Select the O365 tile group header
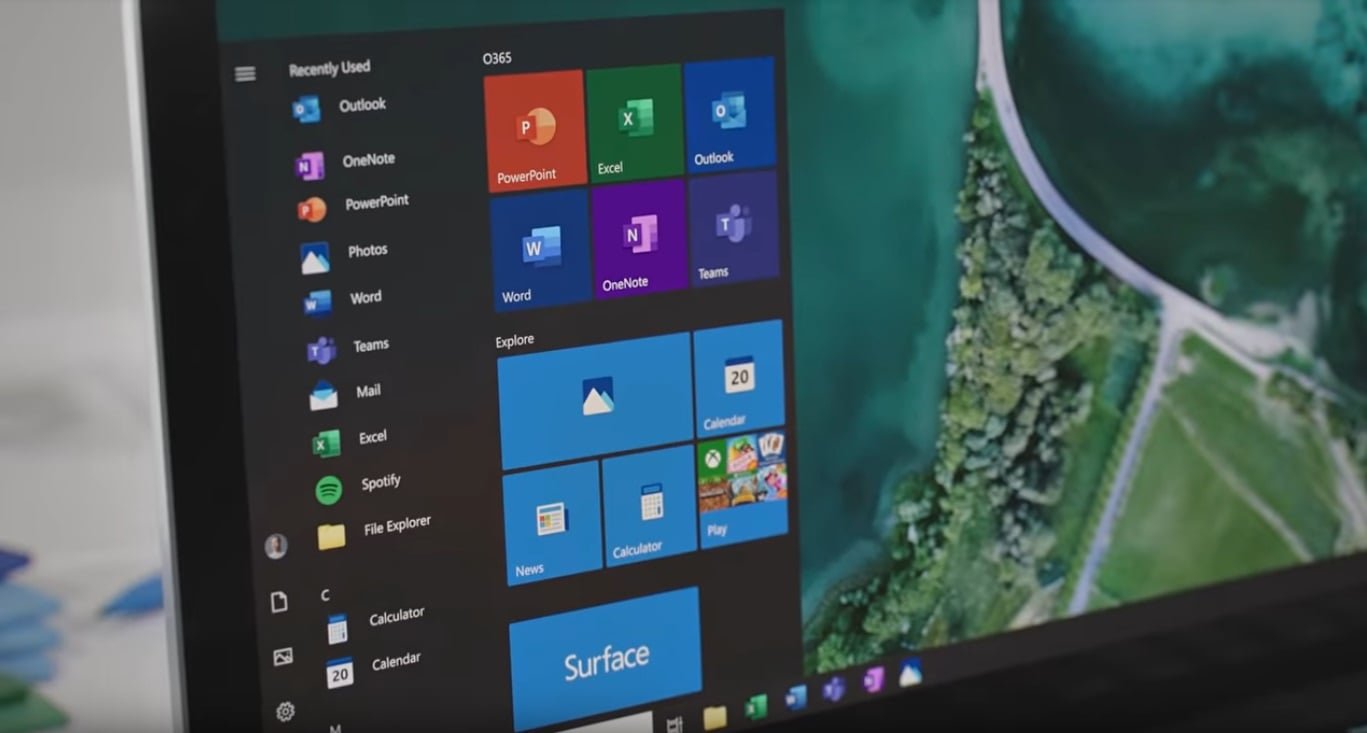Screen dimensions: 1367x733 tap(497, 59)
